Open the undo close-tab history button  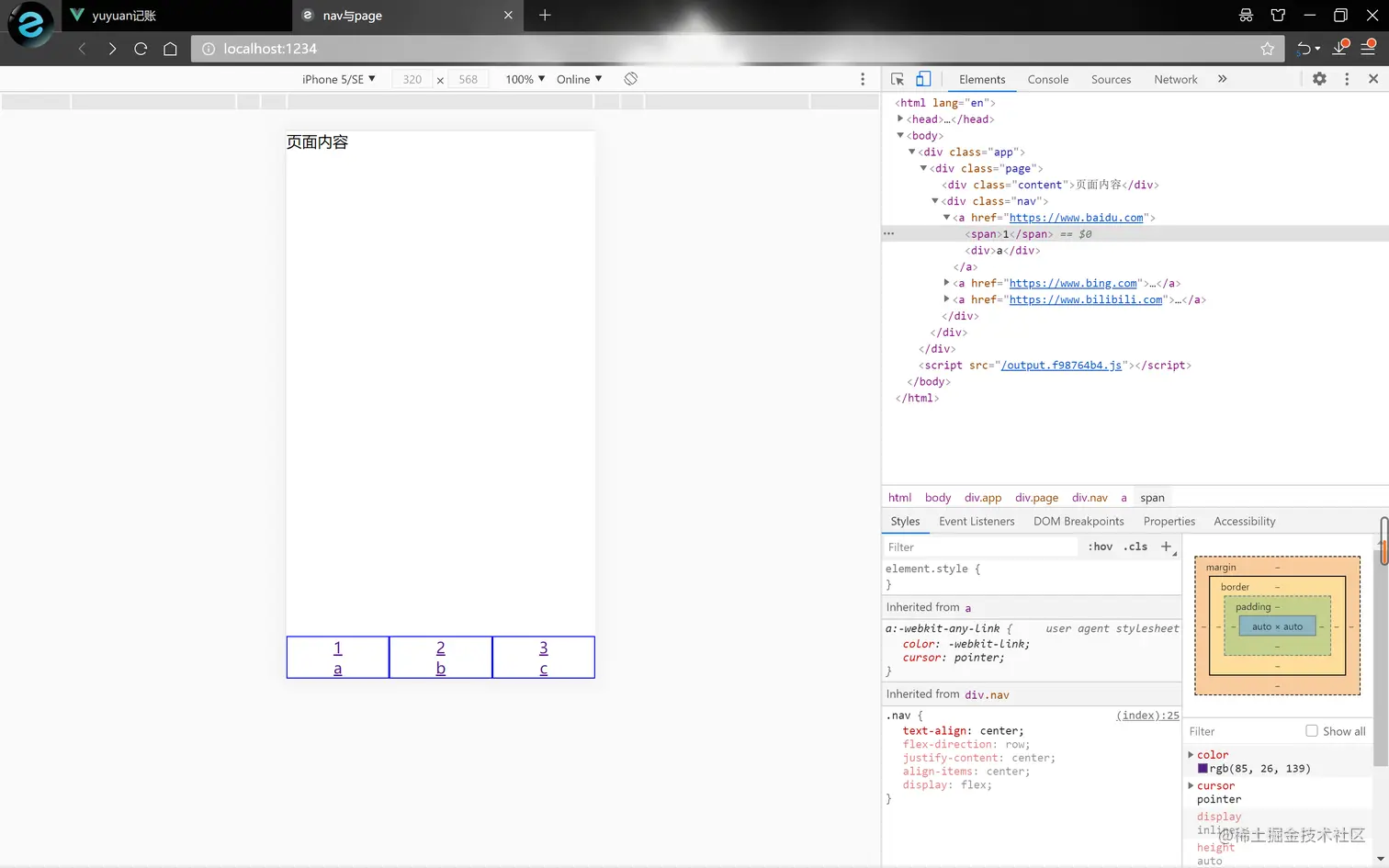click(x=1308, y=49)
